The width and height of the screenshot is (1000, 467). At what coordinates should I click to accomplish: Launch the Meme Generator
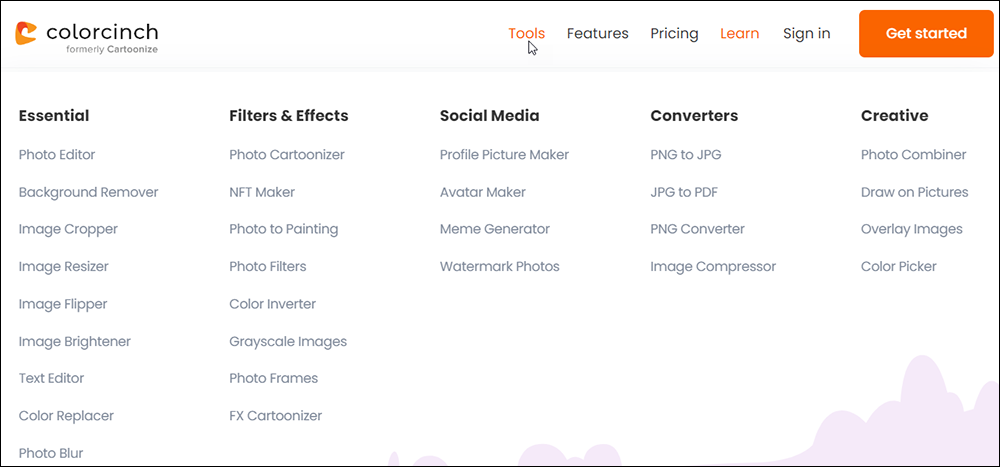coord(494,229)
